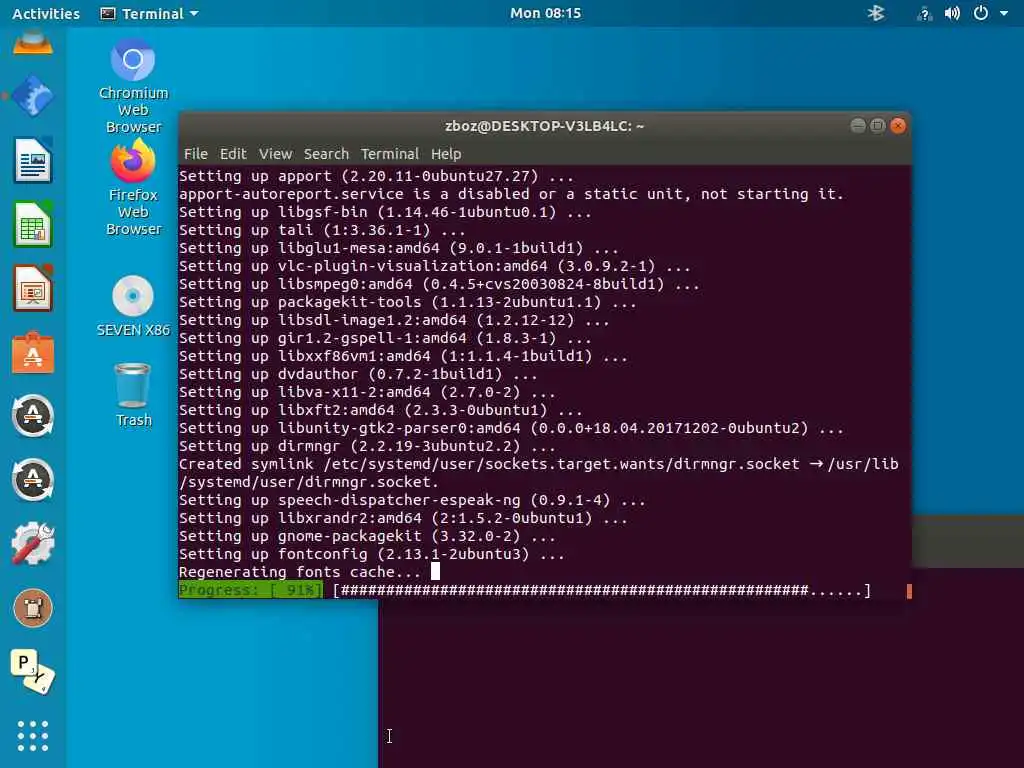Click the "Setting up libsmpeg0:amd64" line
Viewport: 1024px width, 768px height.
(439, 284)
